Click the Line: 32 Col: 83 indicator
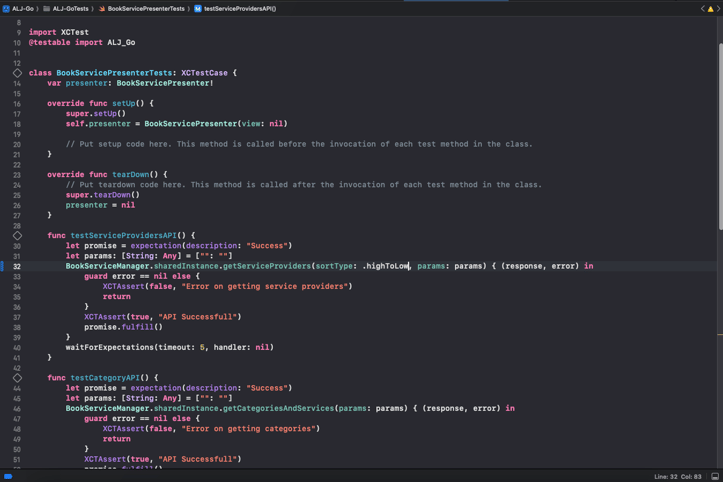The height and width of the screenshot is (482, 723). (678, 476)
